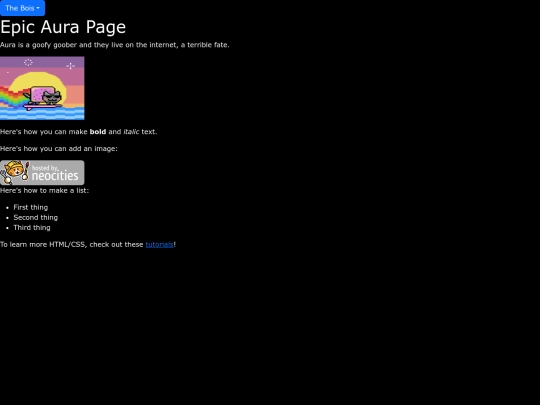This screenshot has height=405, width=540.
Task: Click 'Here's how to make a list' text
Action: (44, 190)
